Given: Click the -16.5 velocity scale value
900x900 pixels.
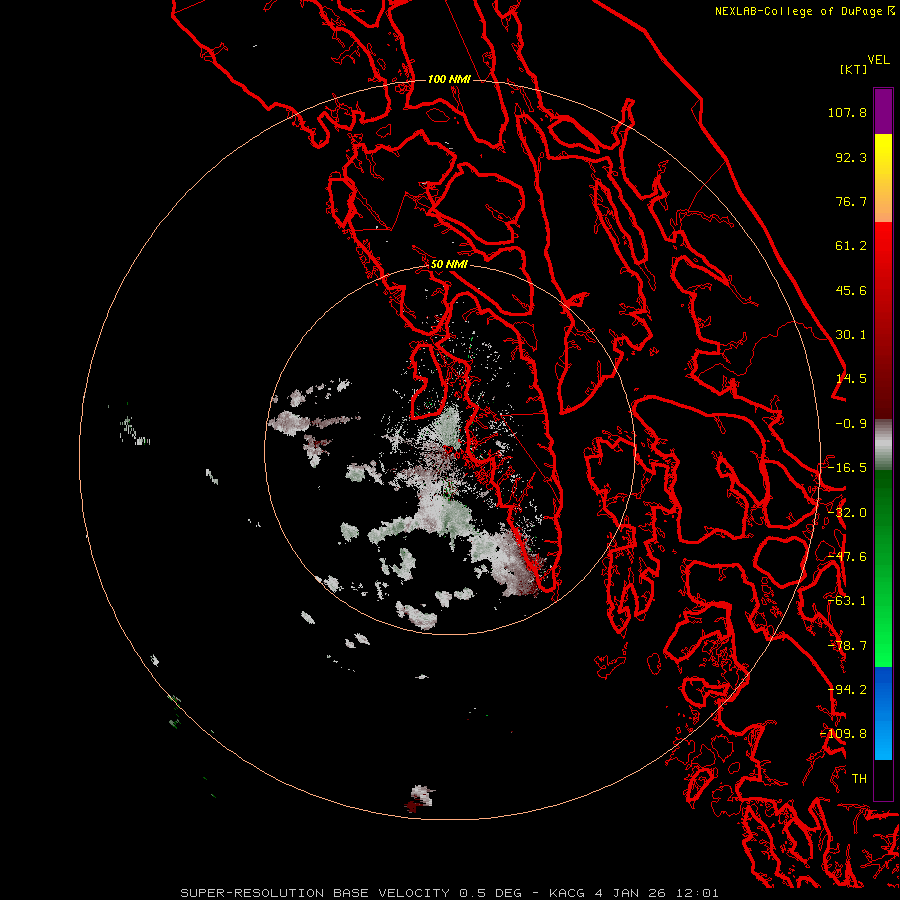Looking at the screenshot, I should tap(847, 468).
